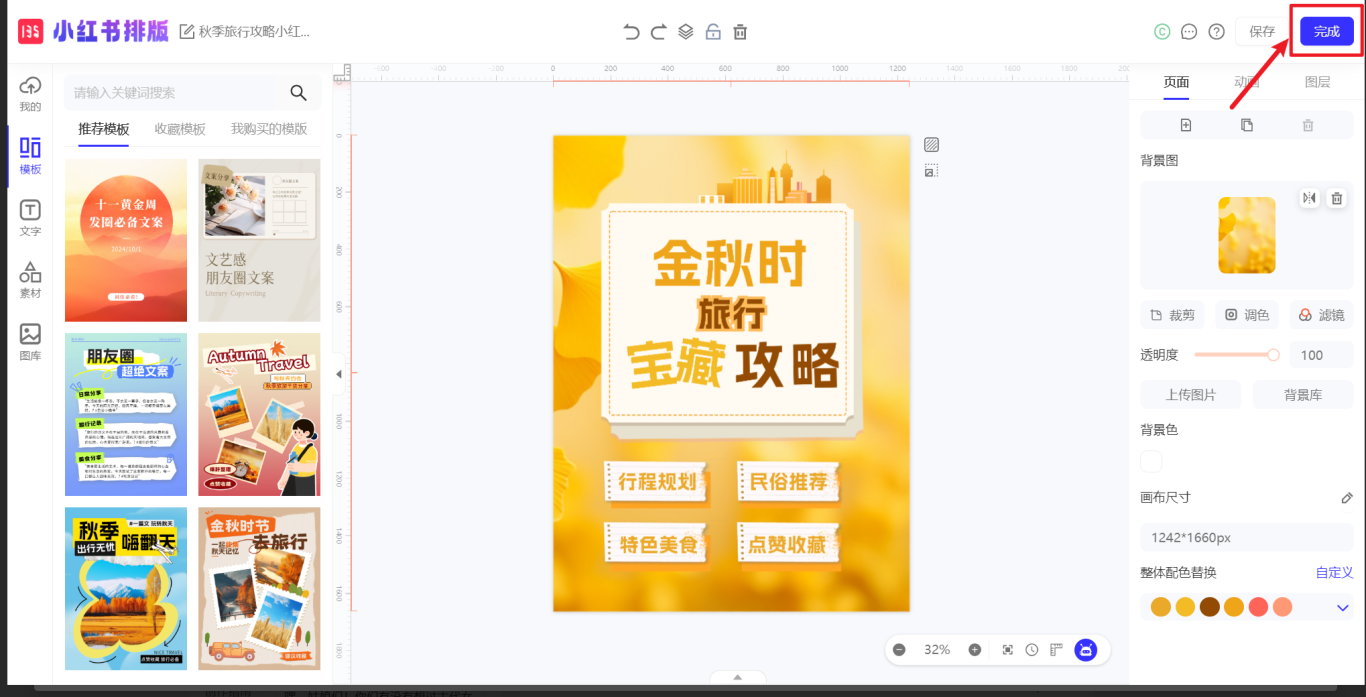
Task: Flip the background image horizontally
Action: click(1309, 198)
